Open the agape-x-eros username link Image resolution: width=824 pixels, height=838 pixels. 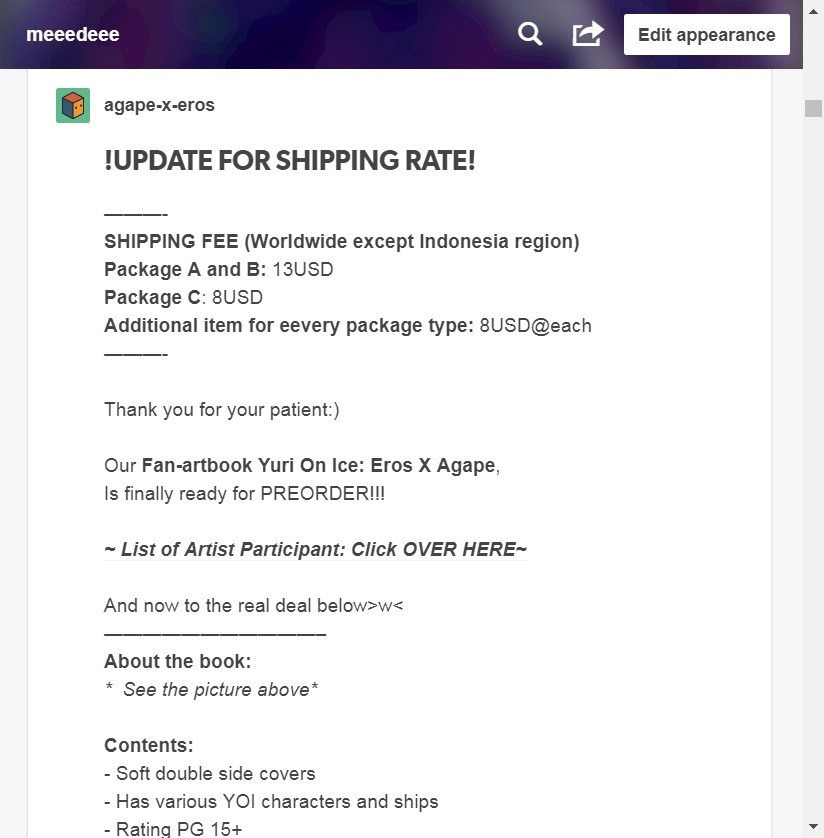pos(159,105)
